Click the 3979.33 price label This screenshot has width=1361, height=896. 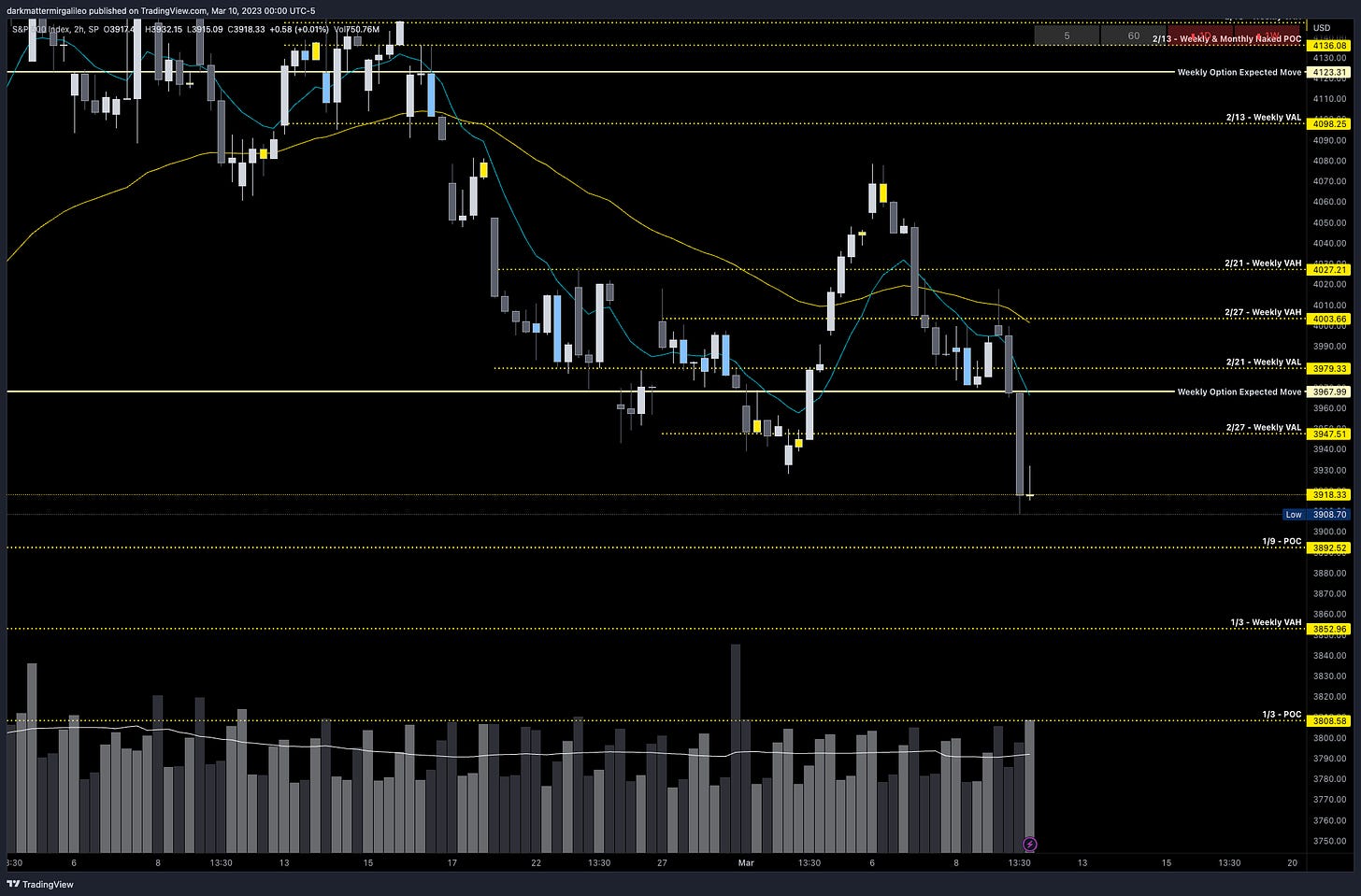pos(1330,368)
